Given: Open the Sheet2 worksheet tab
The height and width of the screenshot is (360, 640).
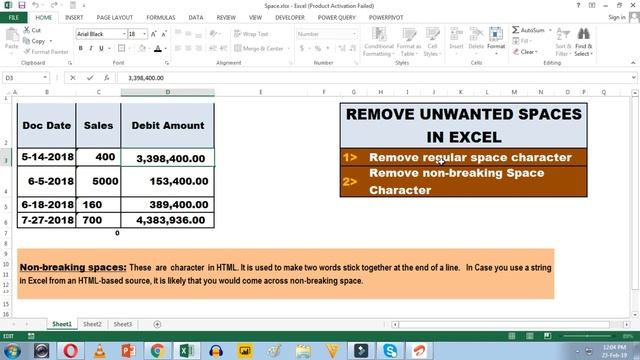Looking at the screenshot, I should (92, 324).
